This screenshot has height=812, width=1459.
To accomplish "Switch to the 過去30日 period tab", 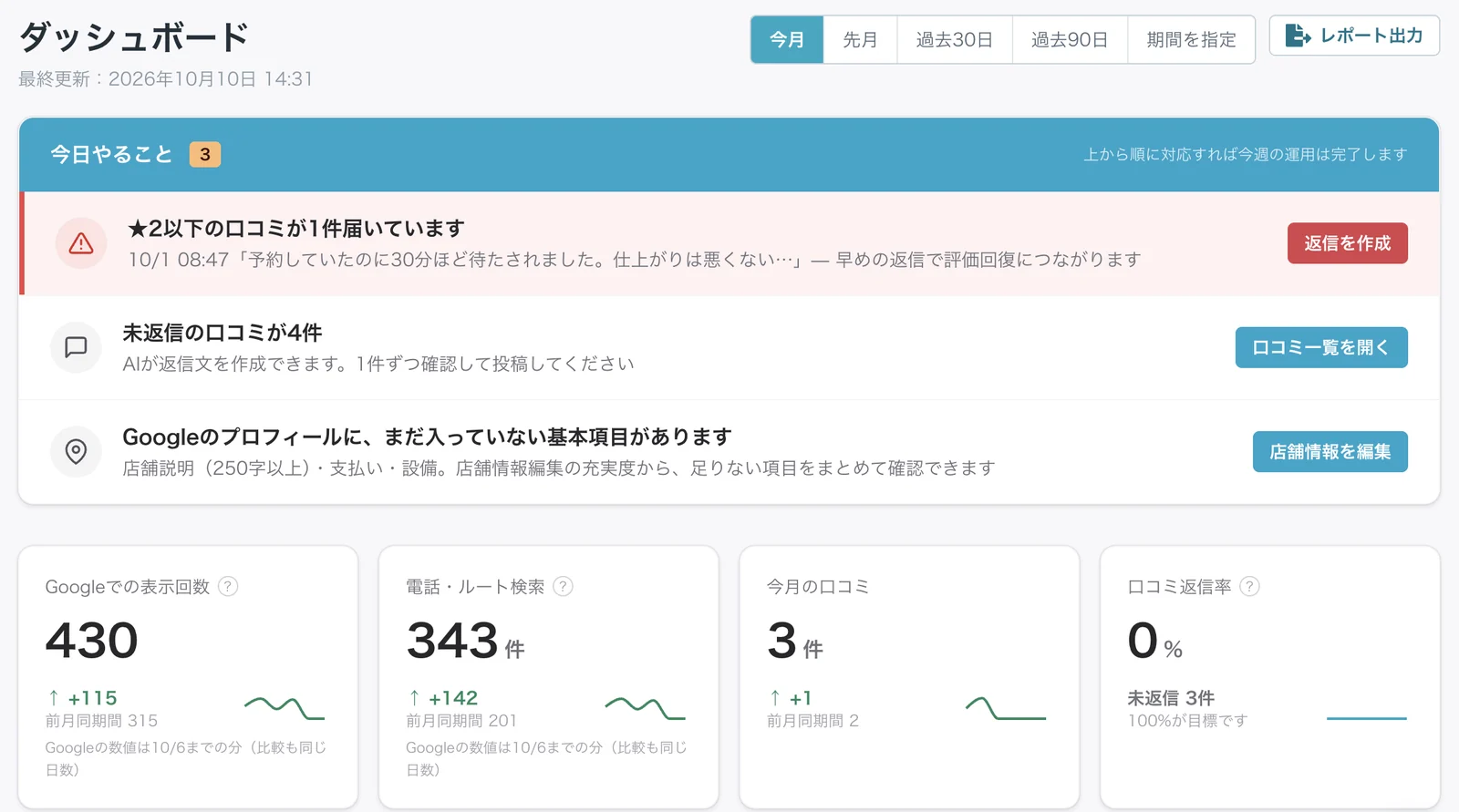I will 955,39.
